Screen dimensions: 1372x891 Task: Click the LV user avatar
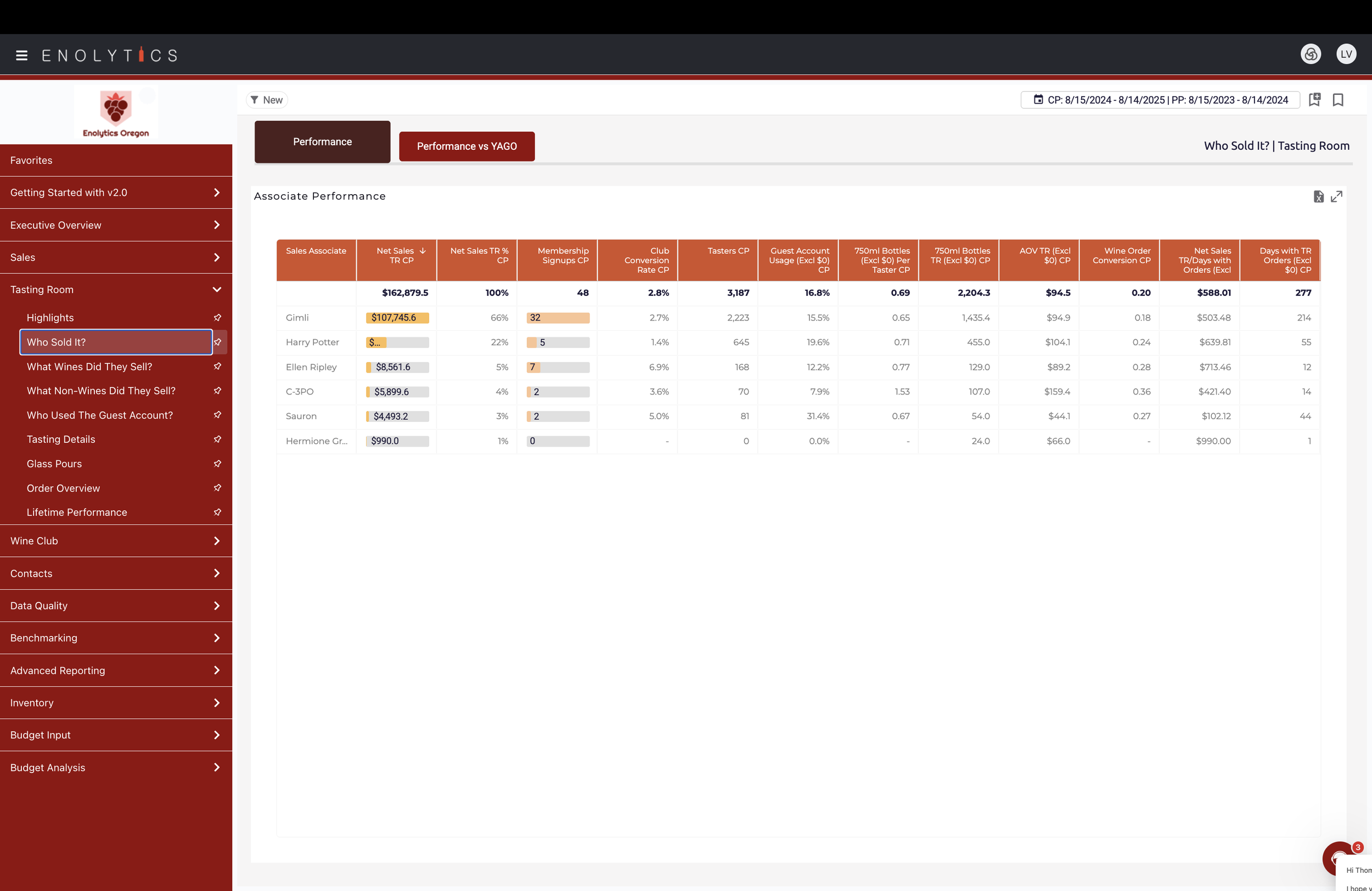point(1346,54)
